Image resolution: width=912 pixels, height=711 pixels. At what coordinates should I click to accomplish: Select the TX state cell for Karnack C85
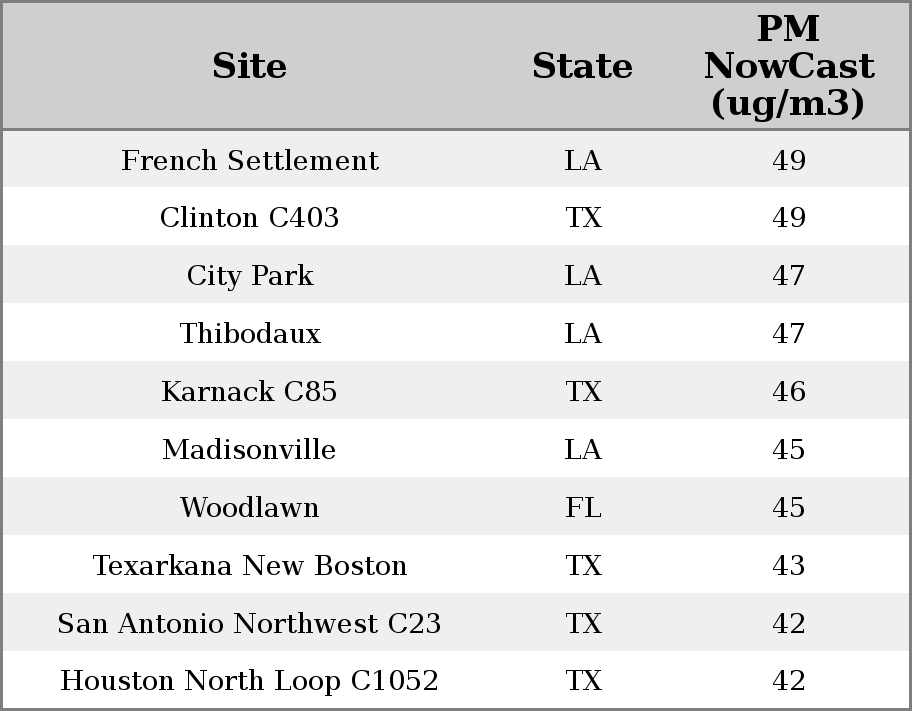[583, 392]
